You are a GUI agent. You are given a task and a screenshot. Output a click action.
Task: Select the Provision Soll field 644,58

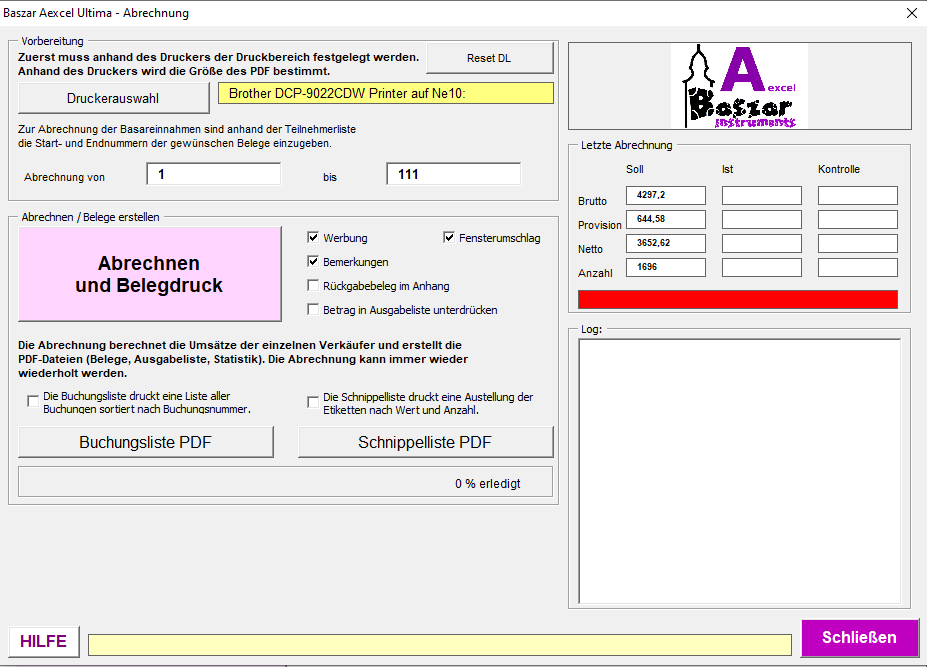(x=666, y=219)
